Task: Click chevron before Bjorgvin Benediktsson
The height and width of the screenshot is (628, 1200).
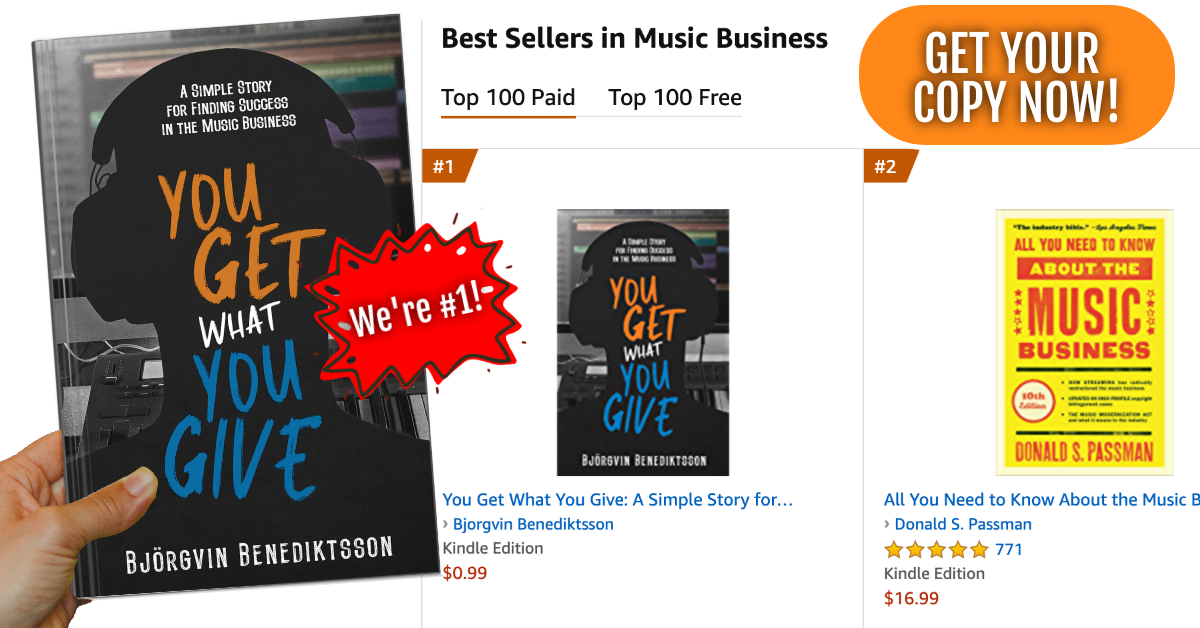Action: 445,524
